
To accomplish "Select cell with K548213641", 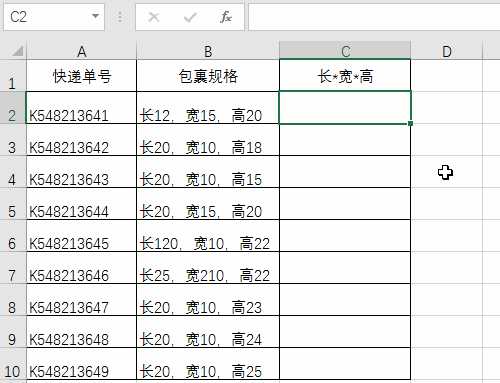I will pos(82,108).
